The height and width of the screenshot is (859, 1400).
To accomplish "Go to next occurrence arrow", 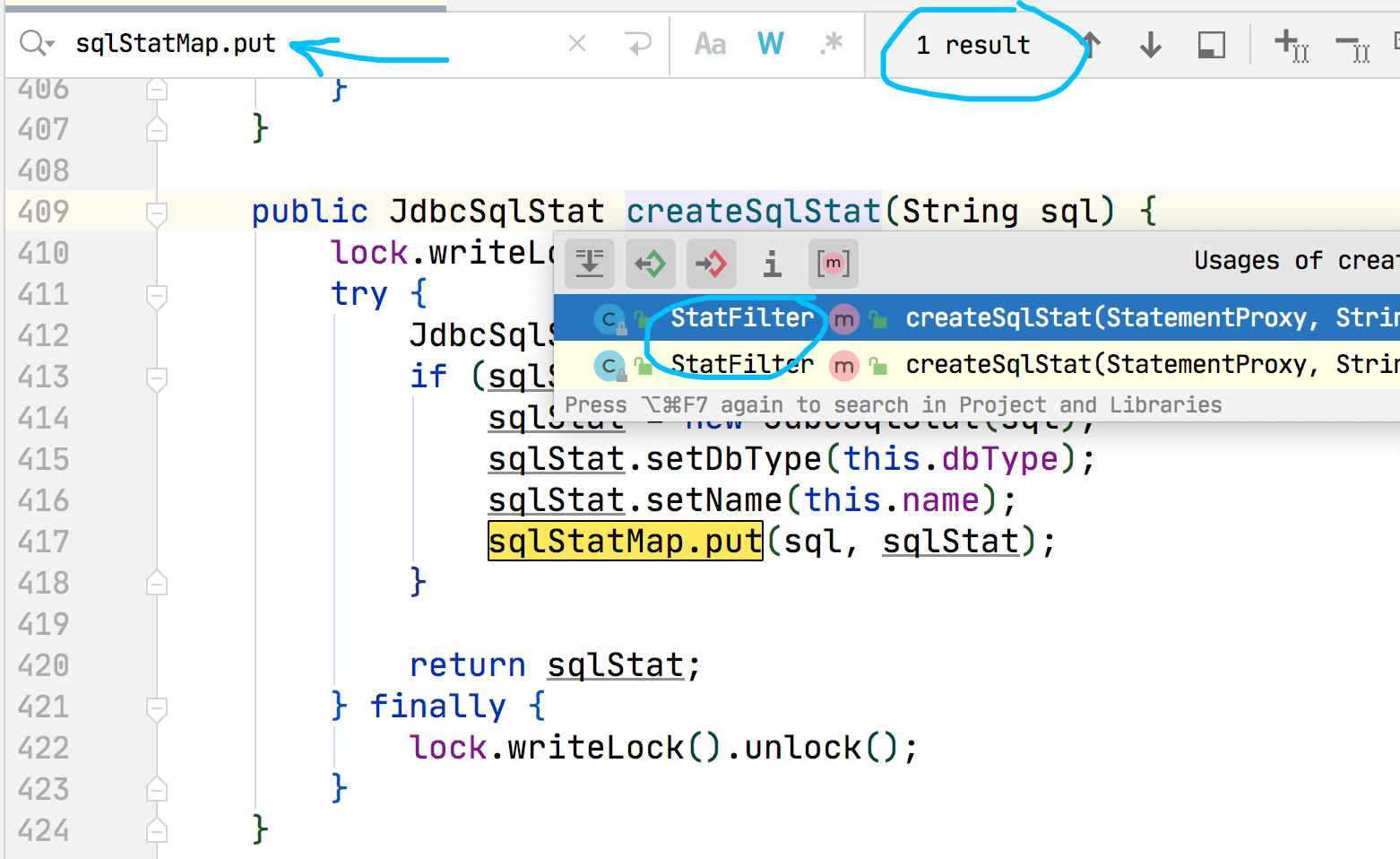I will pyautogui.click(x=1151, y=44).
